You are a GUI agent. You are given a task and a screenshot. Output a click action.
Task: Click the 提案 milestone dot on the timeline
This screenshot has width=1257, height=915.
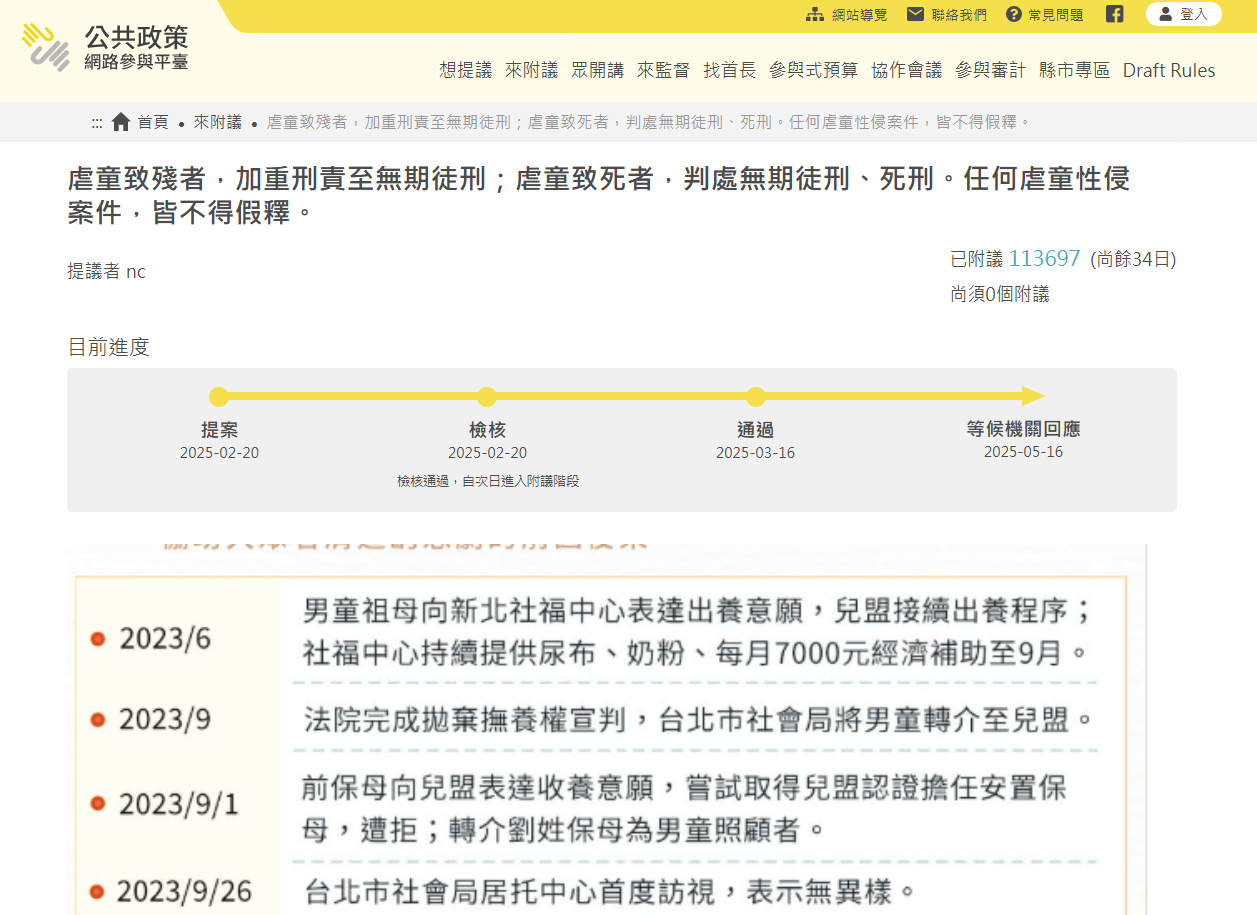point(219,397)
